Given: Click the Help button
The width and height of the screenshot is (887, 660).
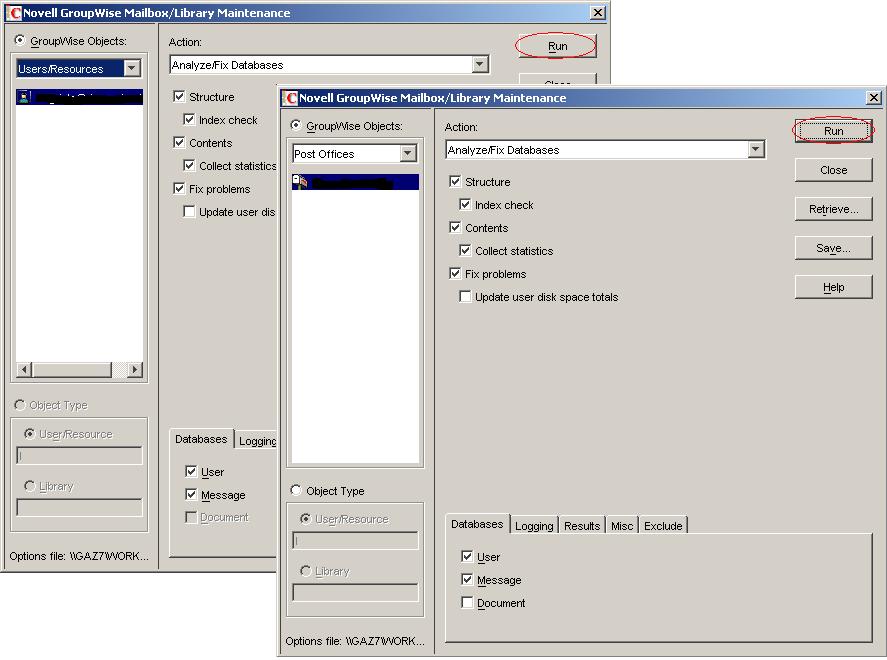Looking at the screenshot, I should (833, 287).
